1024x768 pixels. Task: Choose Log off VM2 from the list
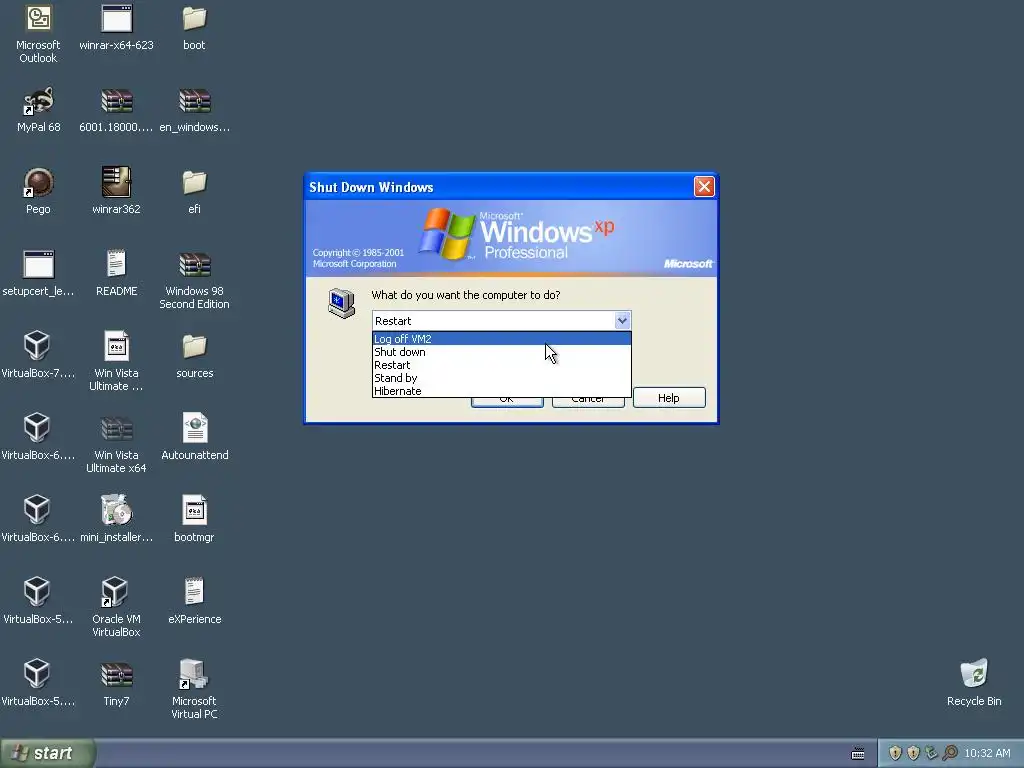pos(502,339)
